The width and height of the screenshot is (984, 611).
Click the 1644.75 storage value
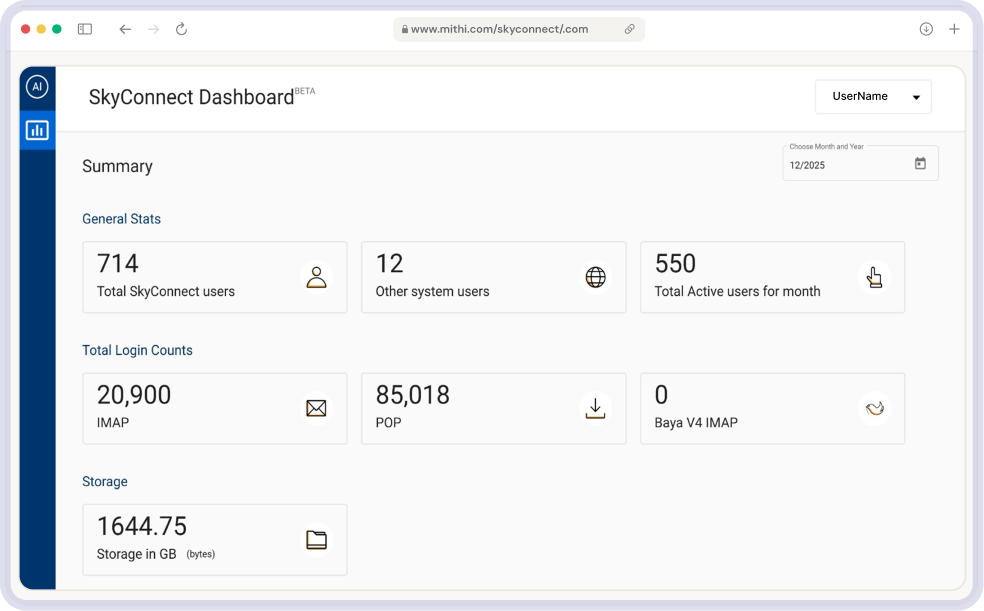(142, 526)
